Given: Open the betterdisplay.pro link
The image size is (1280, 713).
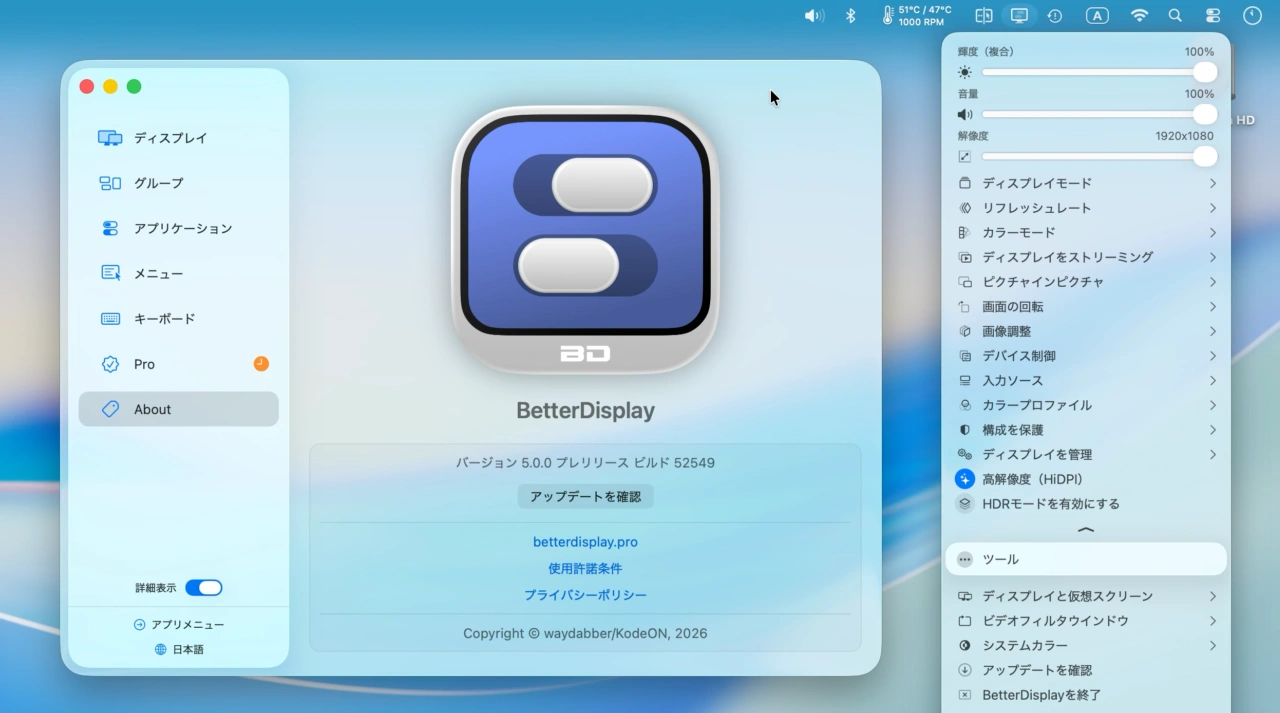Looking at the screenshot, I should pyautogui.click(x=585, y=542).
